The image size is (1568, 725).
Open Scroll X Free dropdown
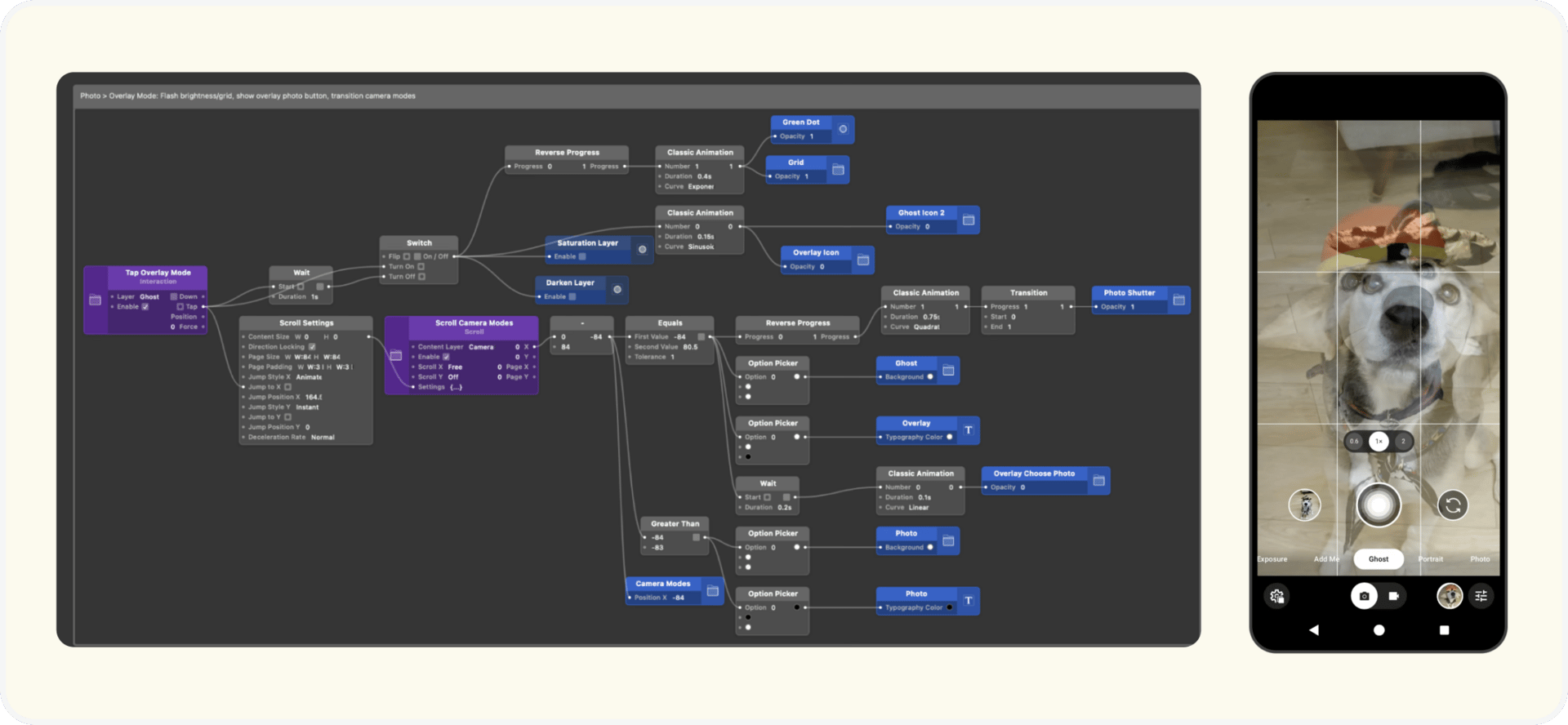[x=455, y=367]
